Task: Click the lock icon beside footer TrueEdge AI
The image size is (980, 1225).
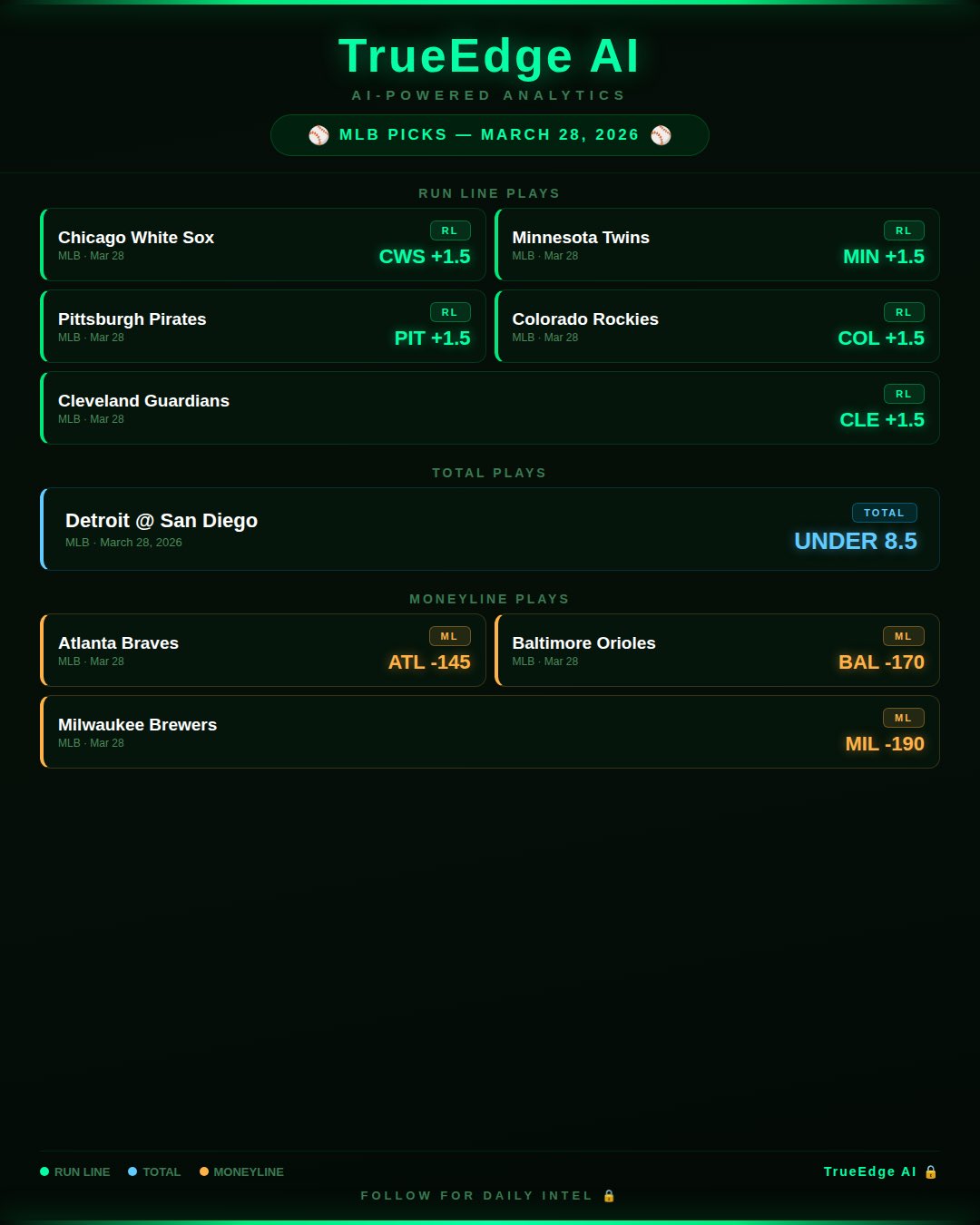Action: 930,1171
